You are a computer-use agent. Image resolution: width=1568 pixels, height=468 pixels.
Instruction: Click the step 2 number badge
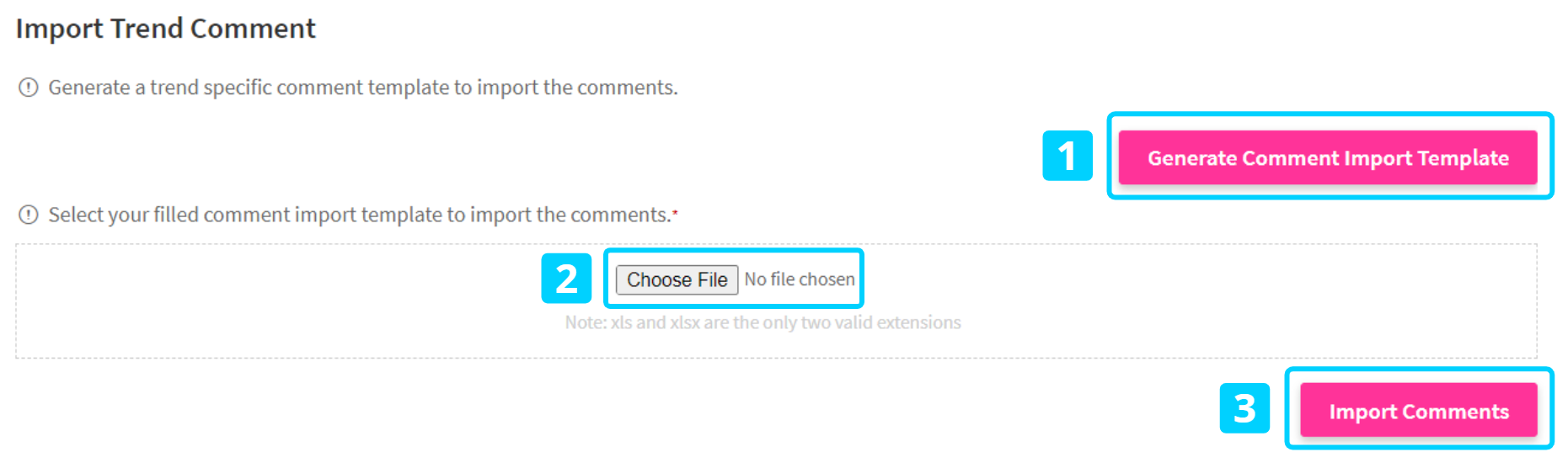coord(566,279)
